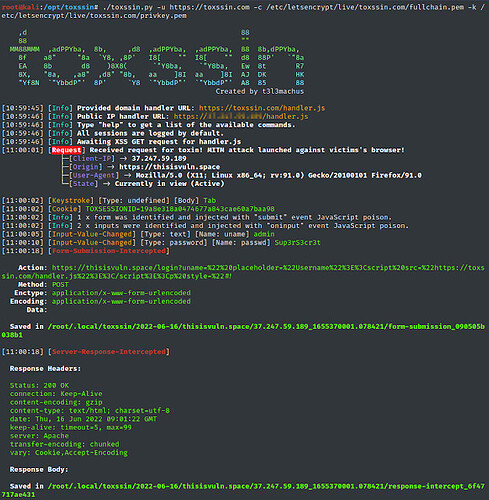Click the 'Data:' label

click(x=37, y=310)
